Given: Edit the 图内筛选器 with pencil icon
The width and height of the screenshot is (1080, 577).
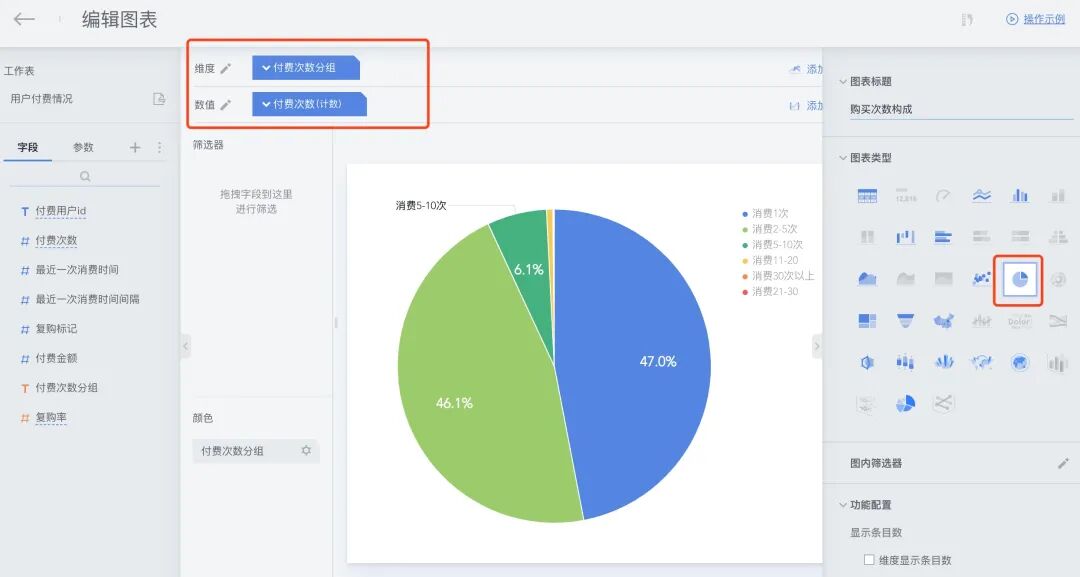Looking at the screenshot, I should tap(1063, 463).
